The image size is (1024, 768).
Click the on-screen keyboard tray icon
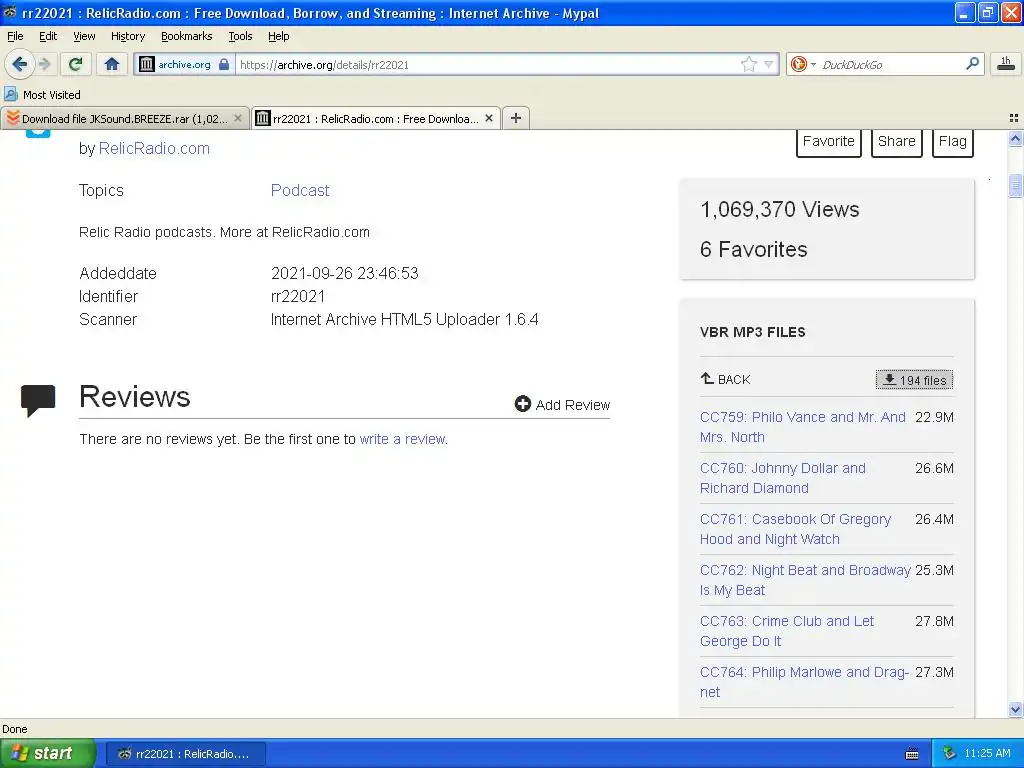[x=912, y=754]
